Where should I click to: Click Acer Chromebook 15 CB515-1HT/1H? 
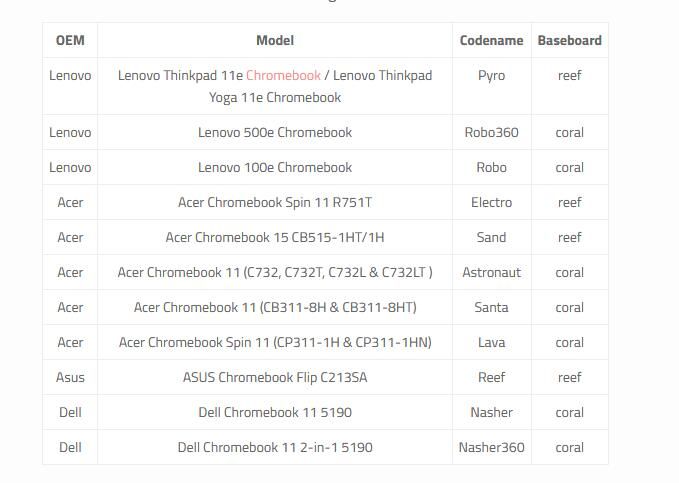275,237
